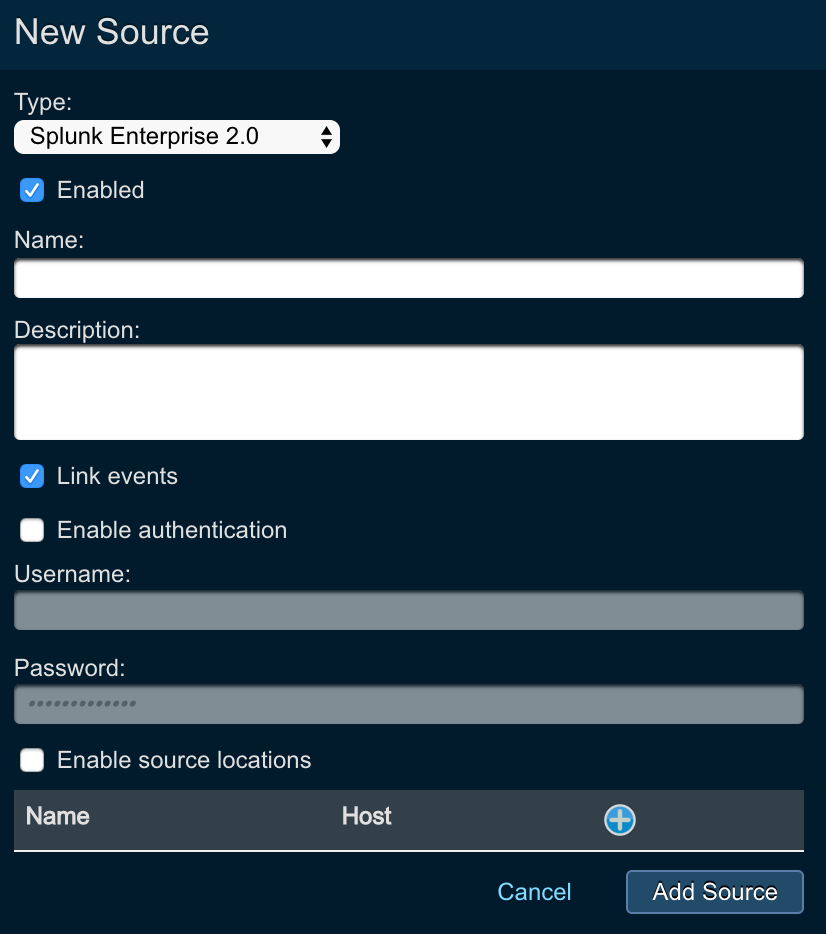Tick the Enable authentication checkbox
The image size is (826, 934).
coord(33,530)
